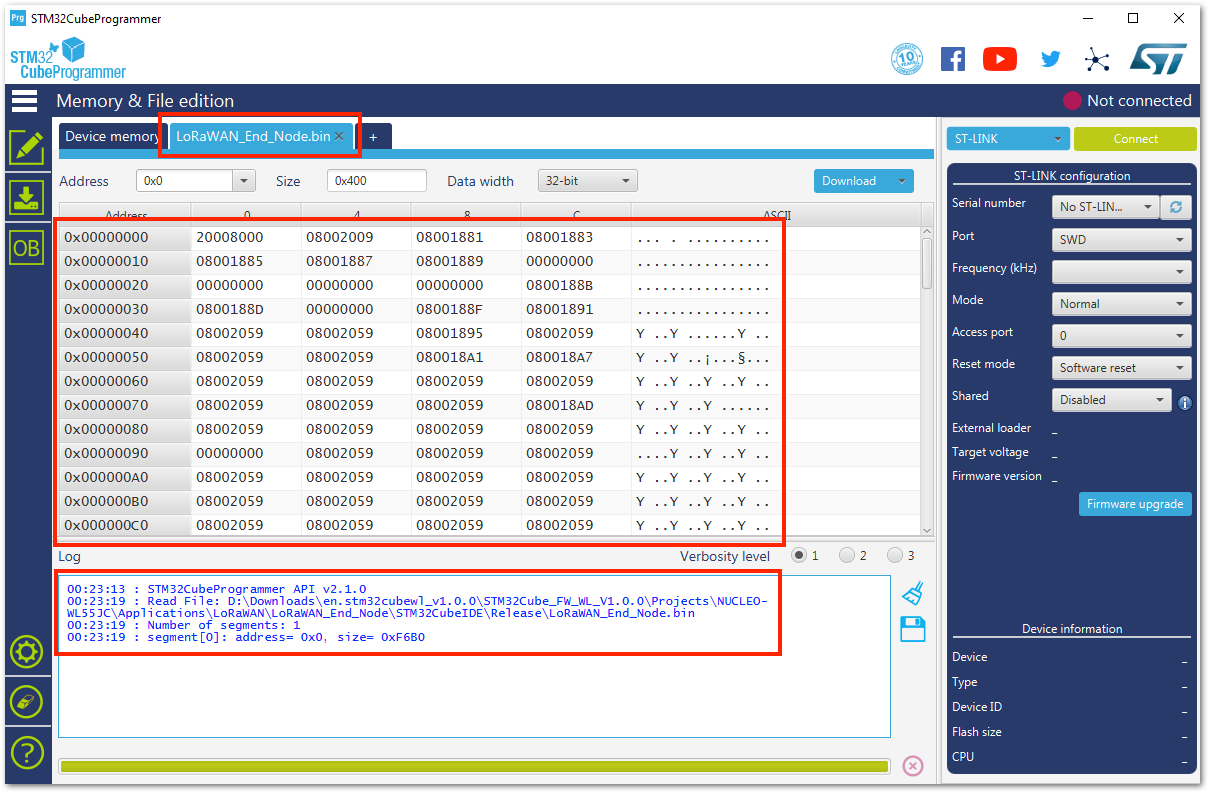Open the ST community network icon

pyautogui.click(x=1097, y=59)
